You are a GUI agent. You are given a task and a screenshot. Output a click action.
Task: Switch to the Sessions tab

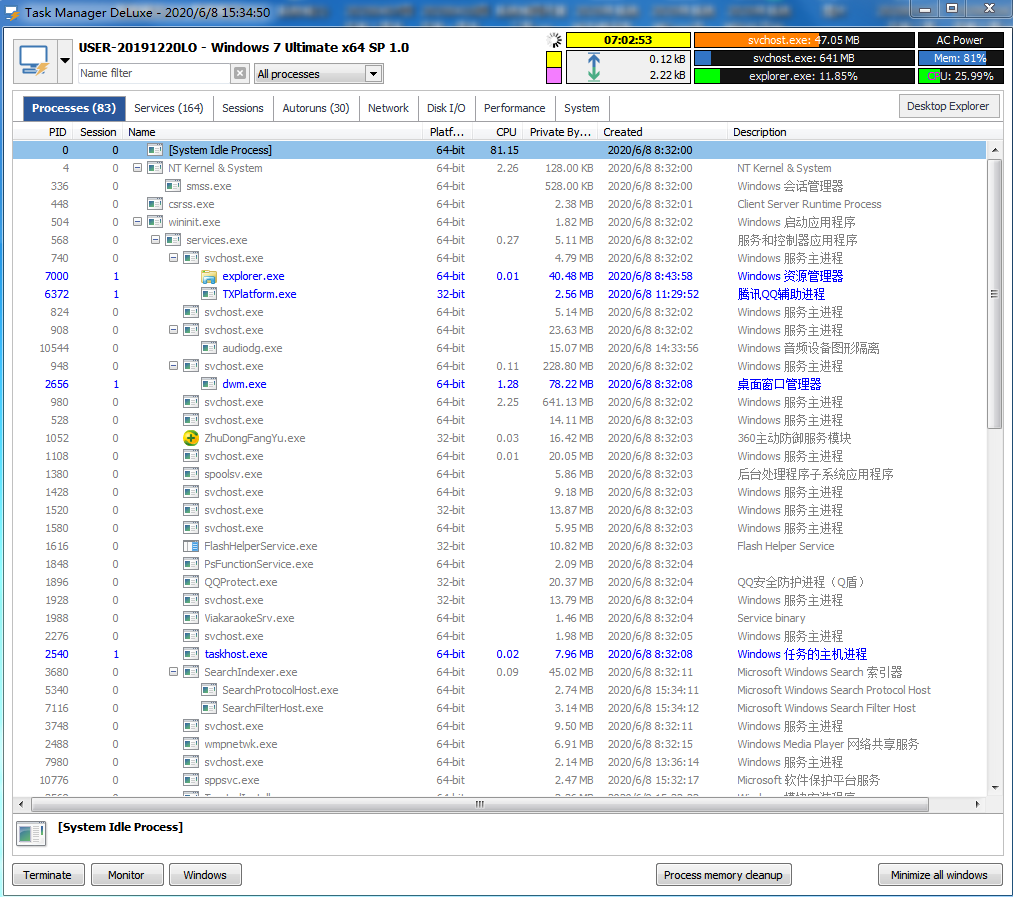coord(243,108)
